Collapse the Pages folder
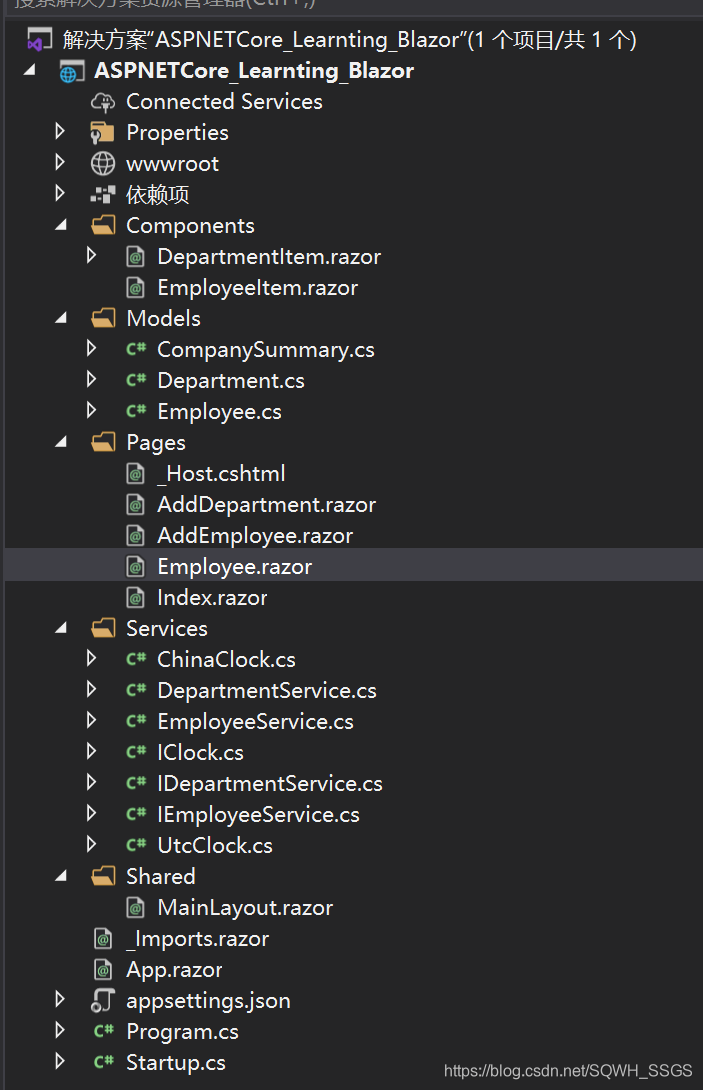703x1090 pixels. pyautogui.click(x=61, y=441)
